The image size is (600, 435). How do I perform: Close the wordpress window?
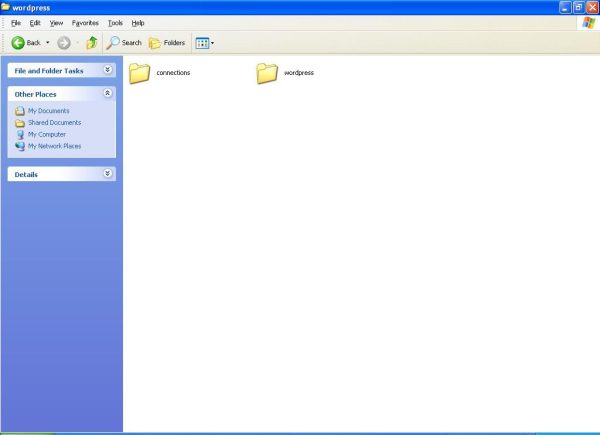[592, 7]
